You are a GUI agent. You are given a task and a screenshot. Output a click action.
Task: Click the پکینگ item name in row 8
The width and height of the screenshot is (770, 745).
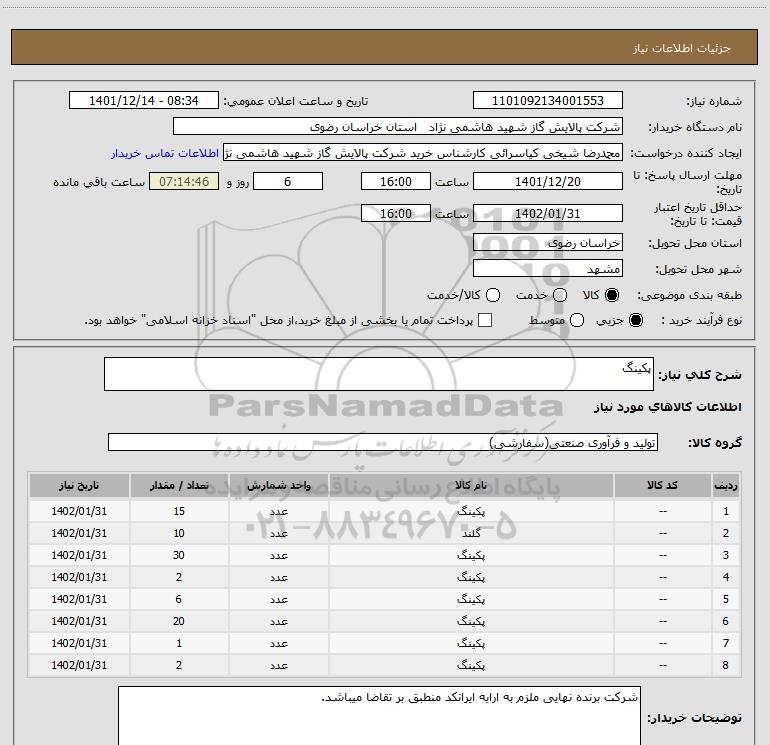(471, 665)
